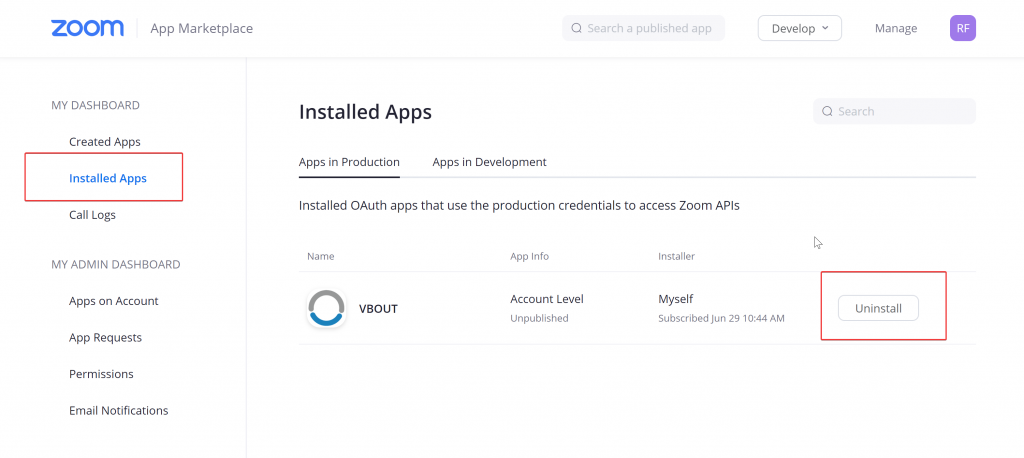Open the RF profile avatar
Image resolution: width=1024 pixels, height=458 pixels.
963,28
